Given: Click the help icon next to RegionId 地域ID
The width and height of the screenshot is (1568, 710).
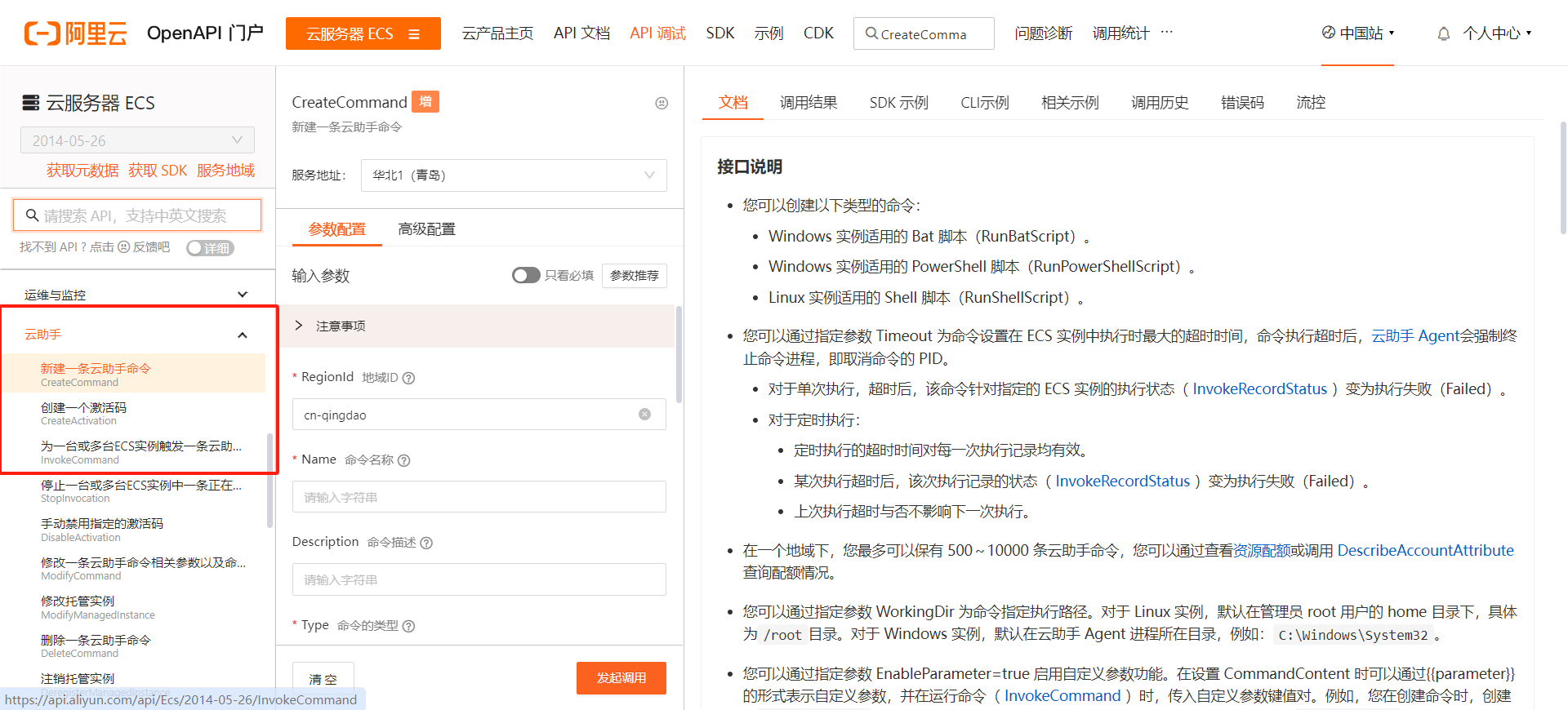Looking at the screenshot, I should click(x=409, y=378).
